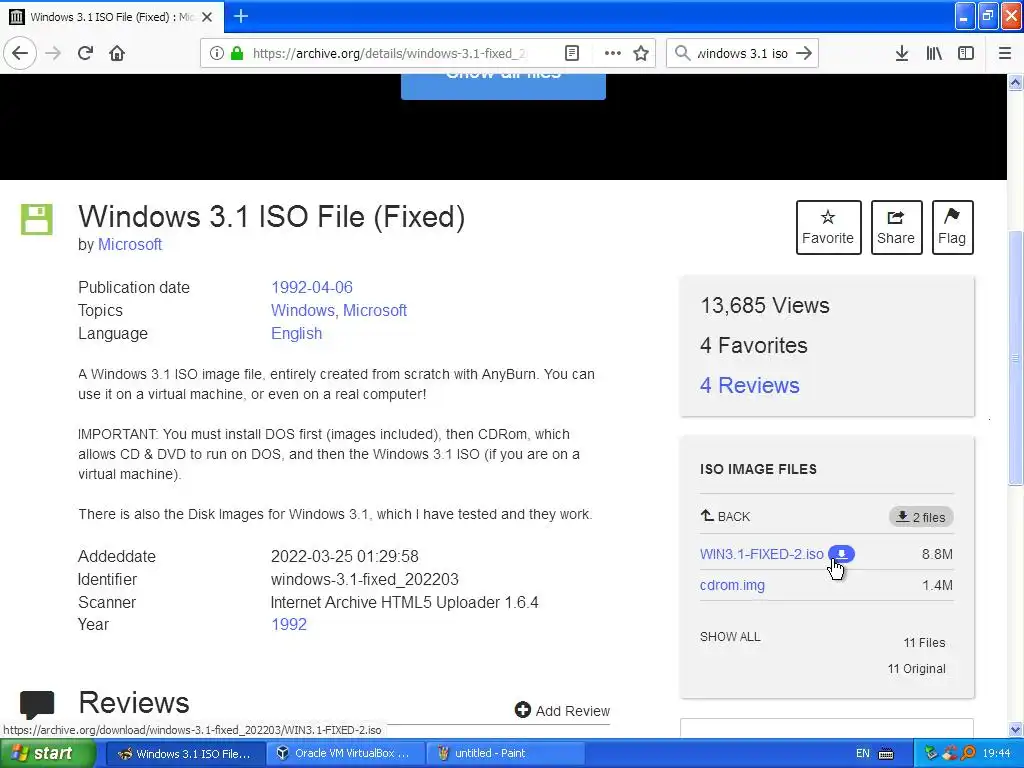Click the green floppy disk software icon
Viewport: 1024px width, 768px height.
[37, 219]
